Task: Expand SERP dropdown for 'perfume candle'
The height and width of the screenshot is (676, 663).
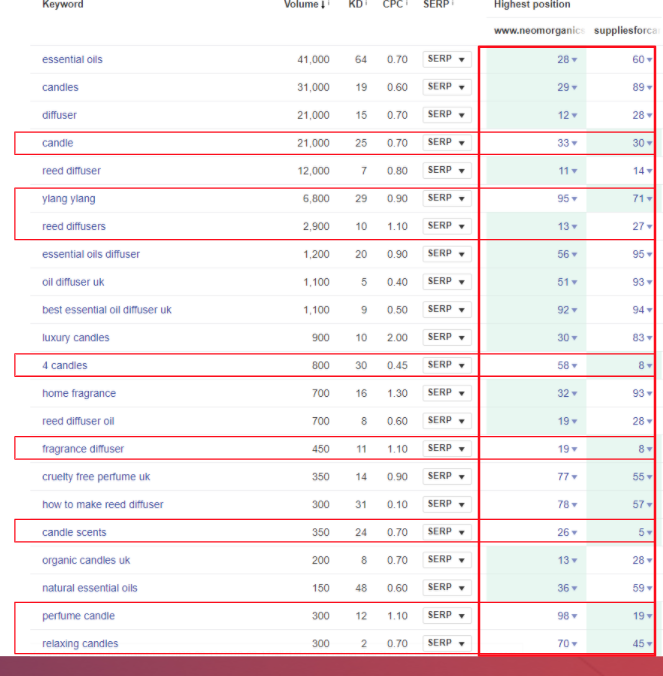Action: [447, 615]
